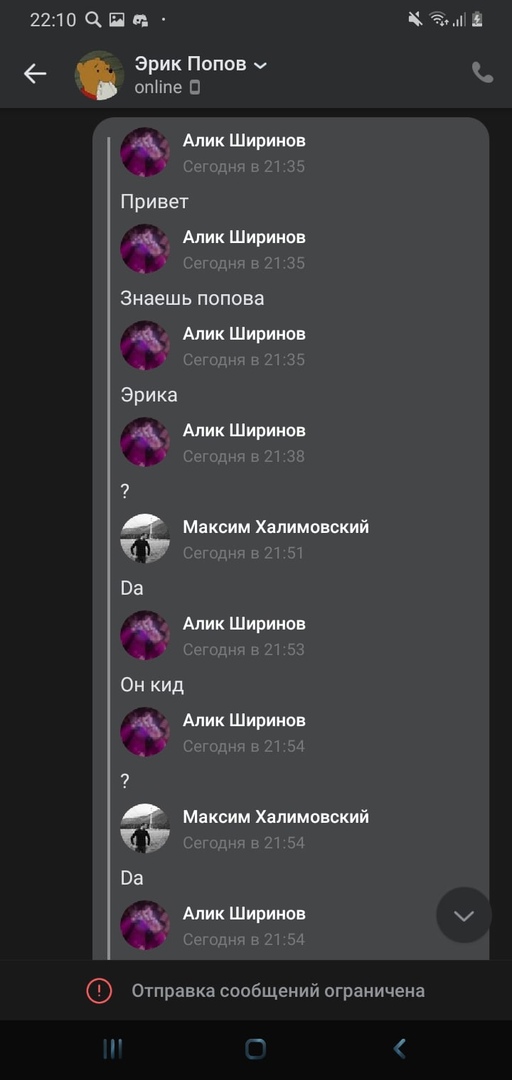Tap the Android back navigation button
This screenshot has height=1080, width=512.
(x=399, y=1049)
